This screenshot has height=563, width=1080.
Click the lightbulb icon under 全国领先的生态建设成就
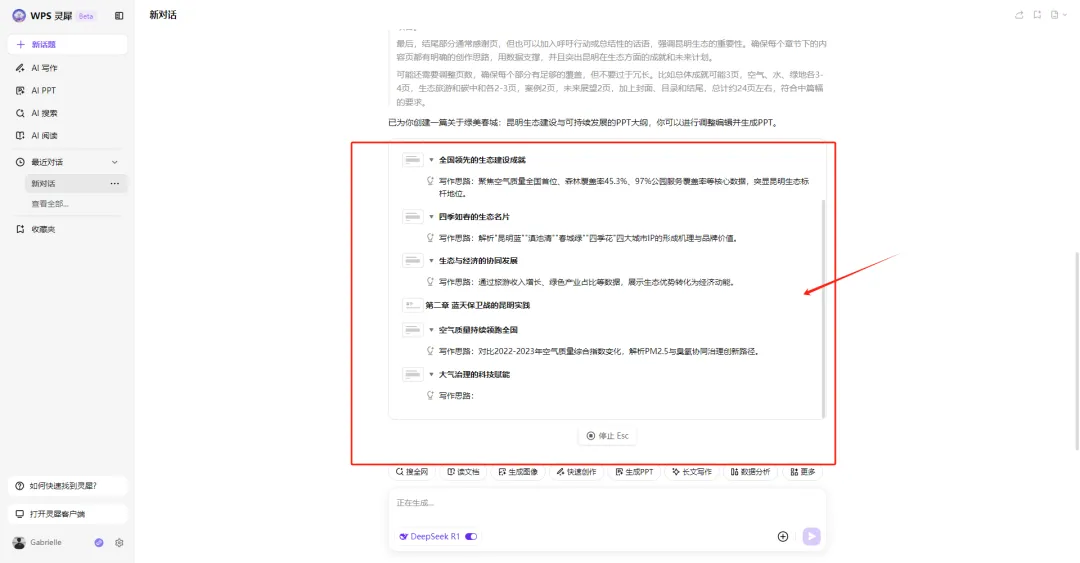[430, 181]
